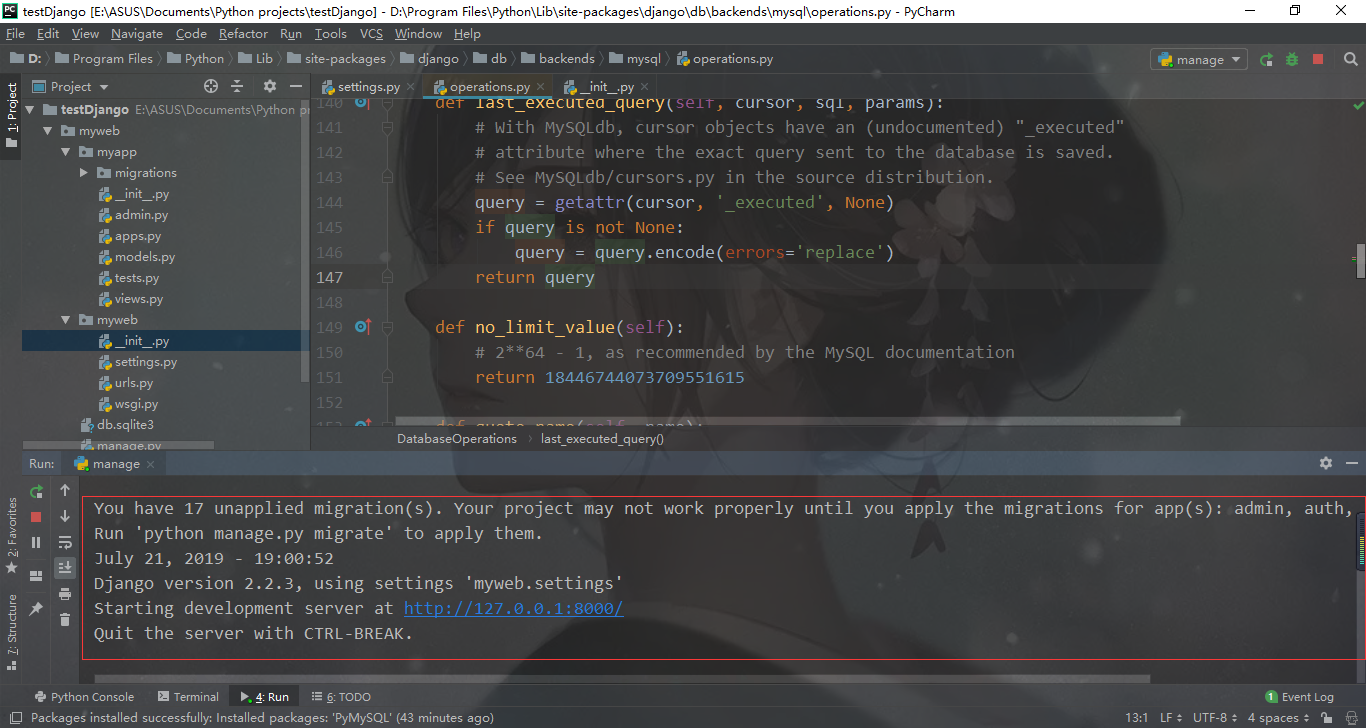
Task: Close the operations.py editor tab
Action: [x=541, y=87]
